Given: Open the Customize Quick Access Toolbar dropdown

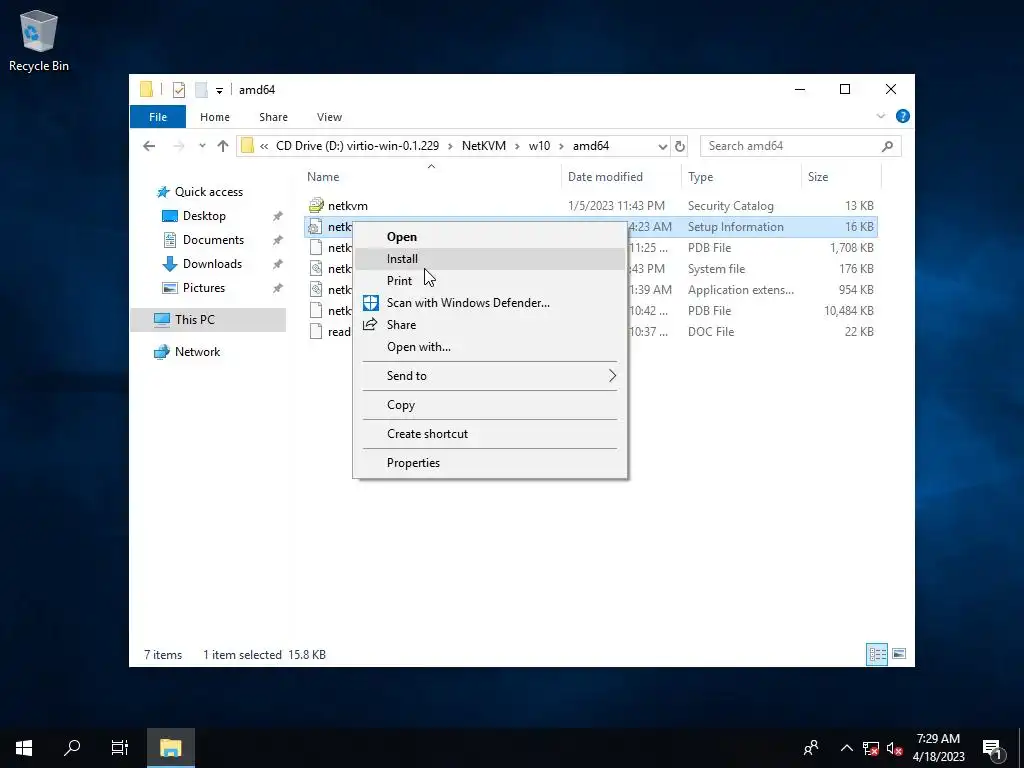Looking at the screenshot, I should (x=219, y=91).
